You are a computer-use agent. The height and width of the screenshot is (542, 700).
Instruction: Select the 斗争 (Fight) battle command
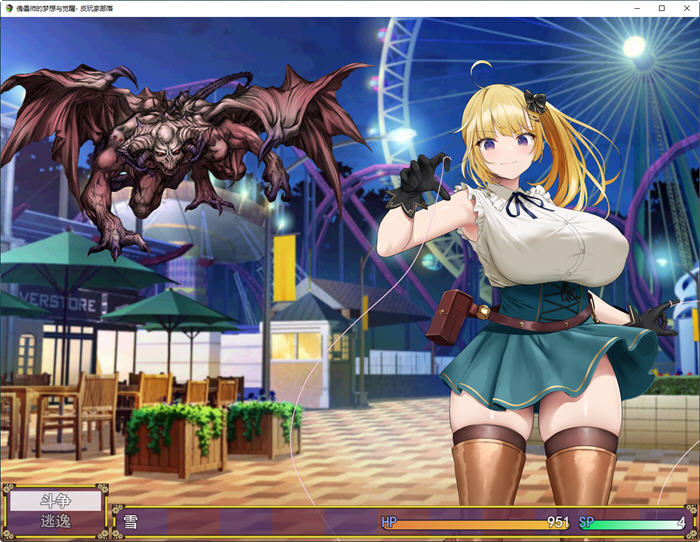[x=56, y=501]
